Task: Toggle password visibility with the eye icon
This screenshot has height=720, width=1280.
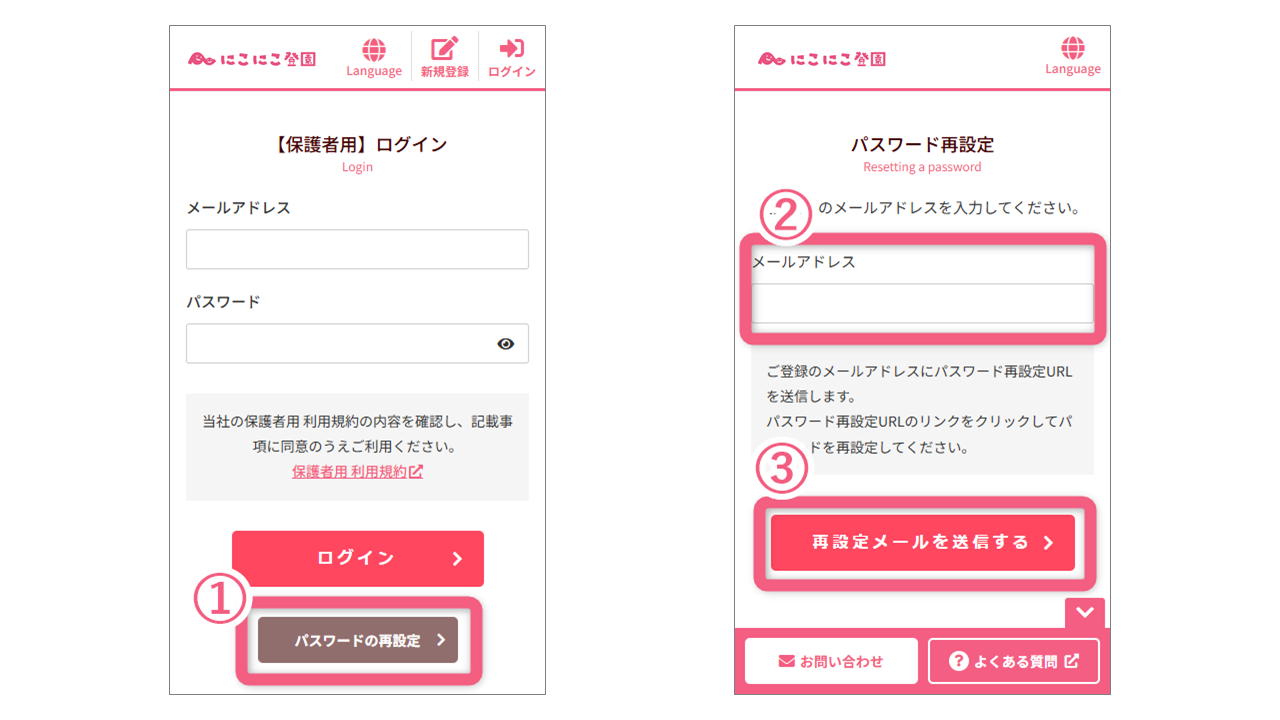Action: tap(507, 343)
